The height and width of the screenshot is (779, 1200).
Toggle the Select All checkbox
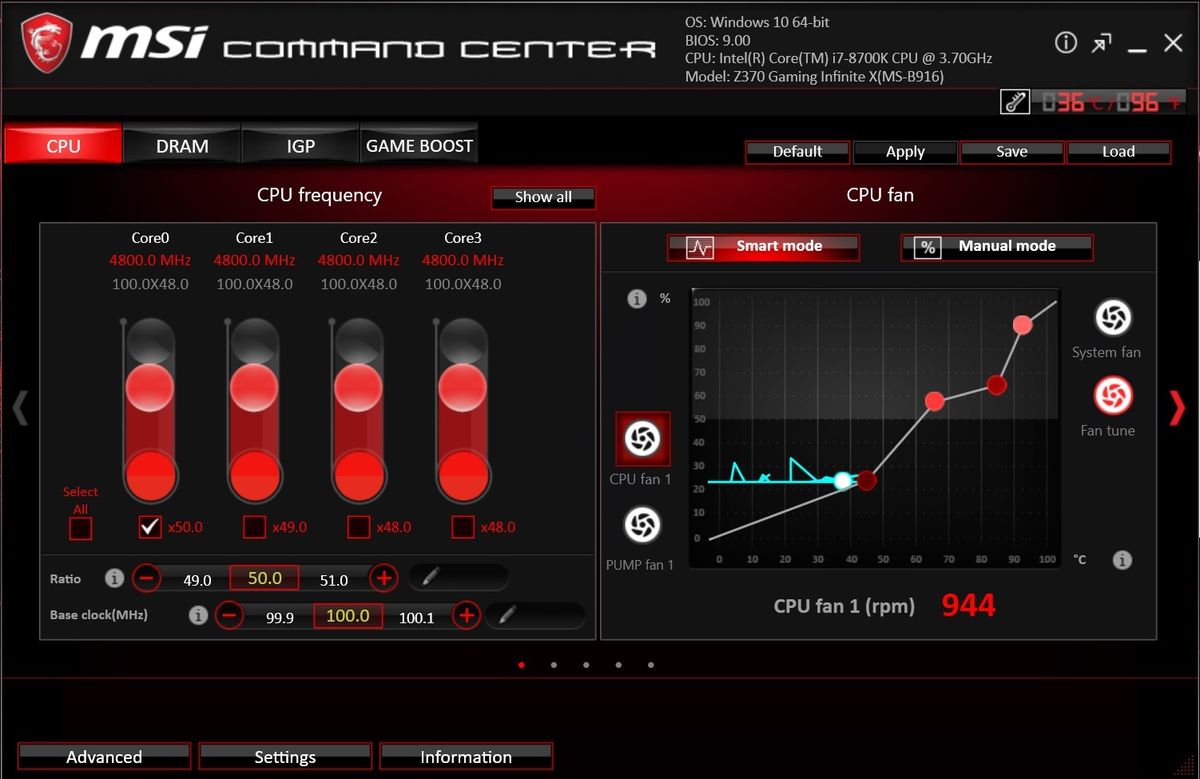[80, 528]
